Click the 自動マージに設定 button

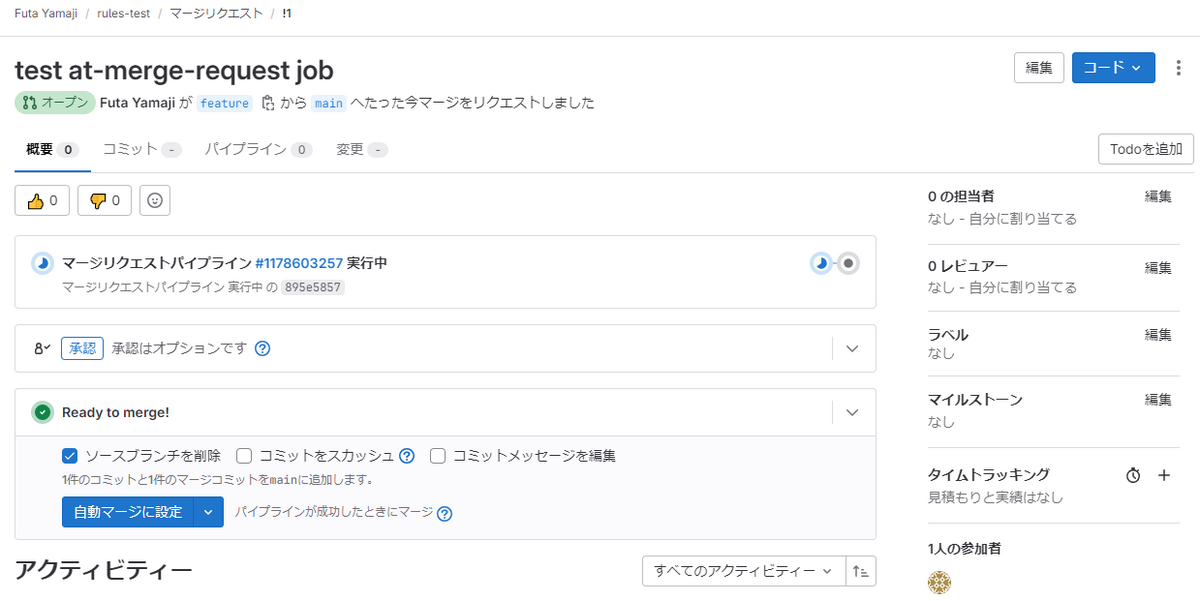pos(128,512)
